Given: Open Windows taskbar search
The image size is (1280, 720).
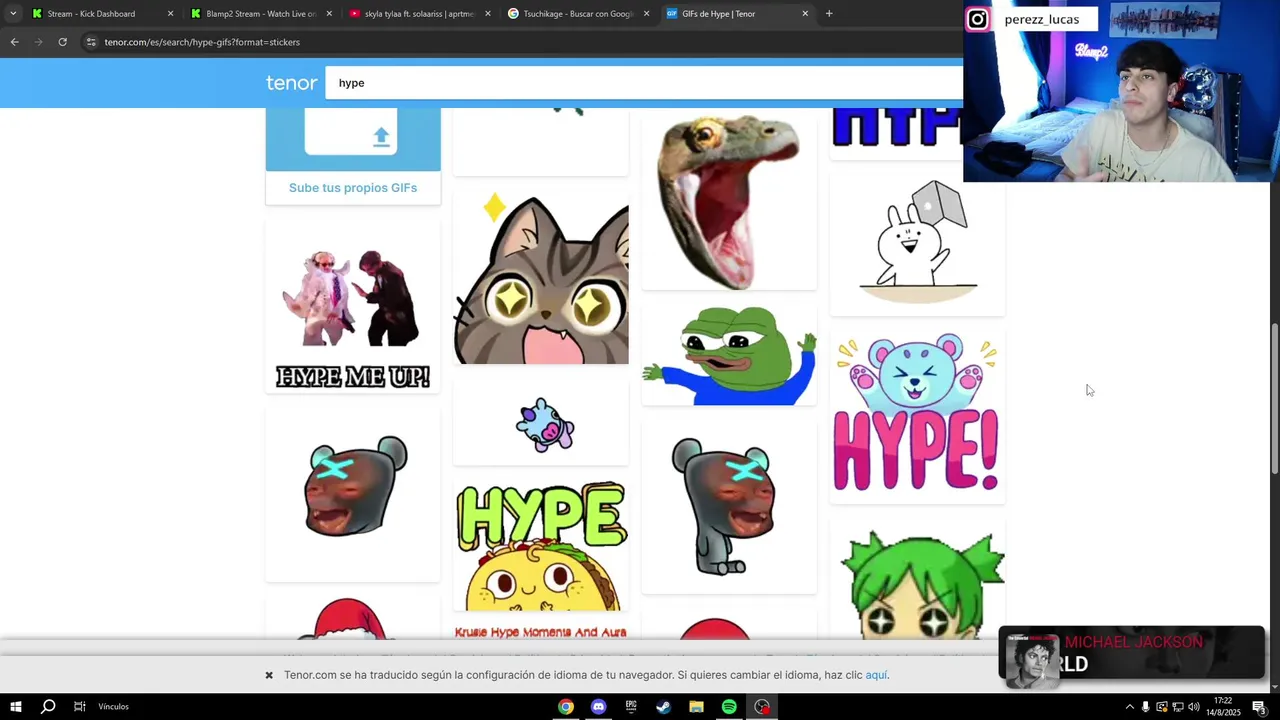Looking at the screenshot, I should coord(47,707).
